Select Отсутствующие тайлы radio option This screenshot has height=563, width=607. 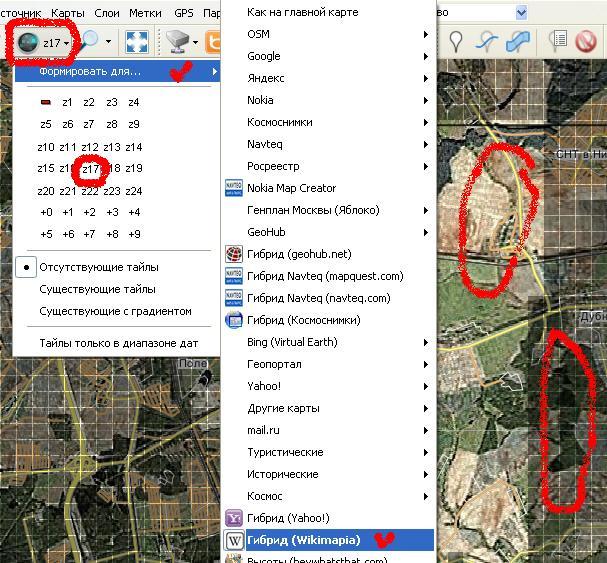click(99, 267)
